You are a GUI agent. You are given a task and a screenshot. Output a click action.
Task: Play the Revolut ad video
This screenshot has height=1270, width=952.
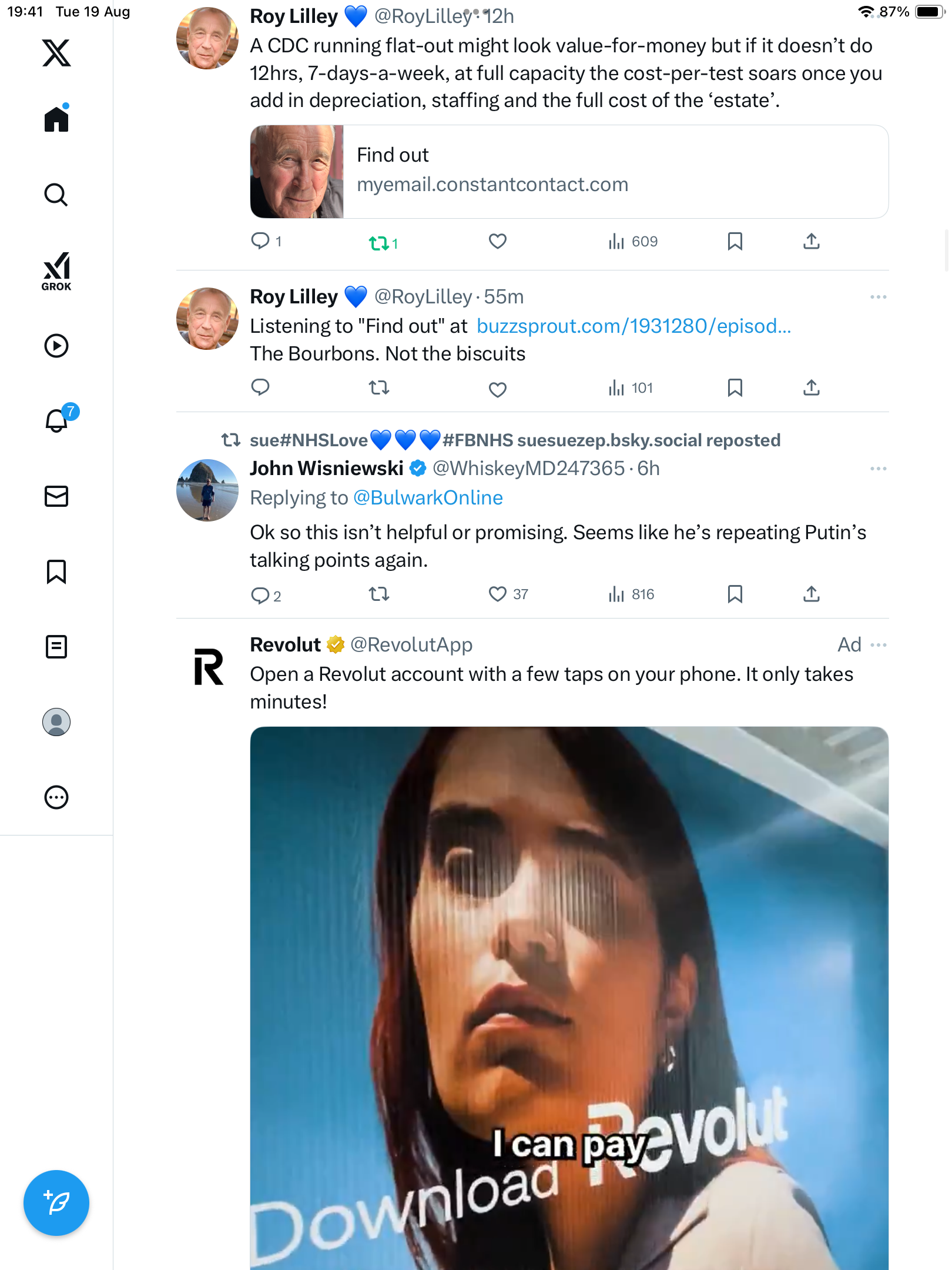569,1000
